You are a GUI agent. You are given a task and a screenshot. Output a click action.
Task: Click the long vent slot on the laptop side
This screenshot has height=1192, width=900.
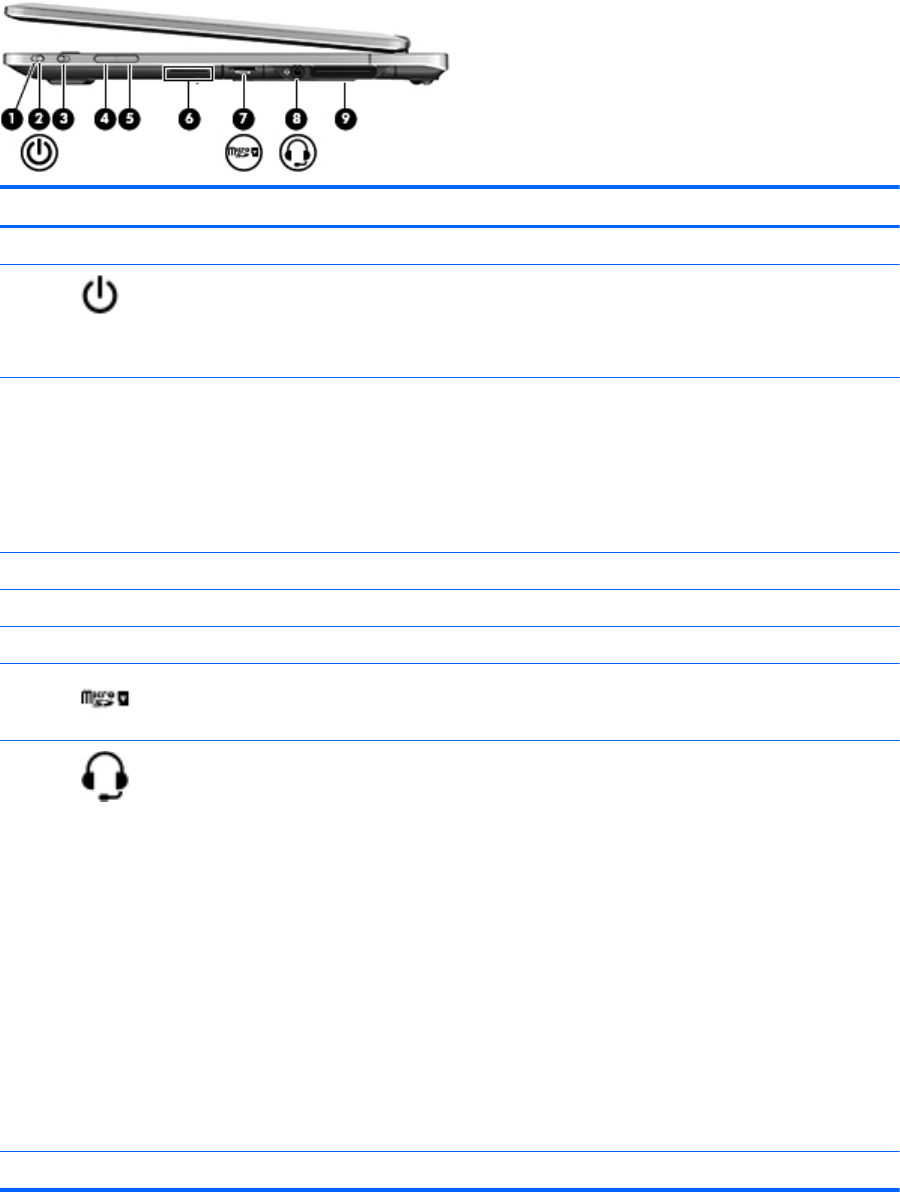click(343, 73)
